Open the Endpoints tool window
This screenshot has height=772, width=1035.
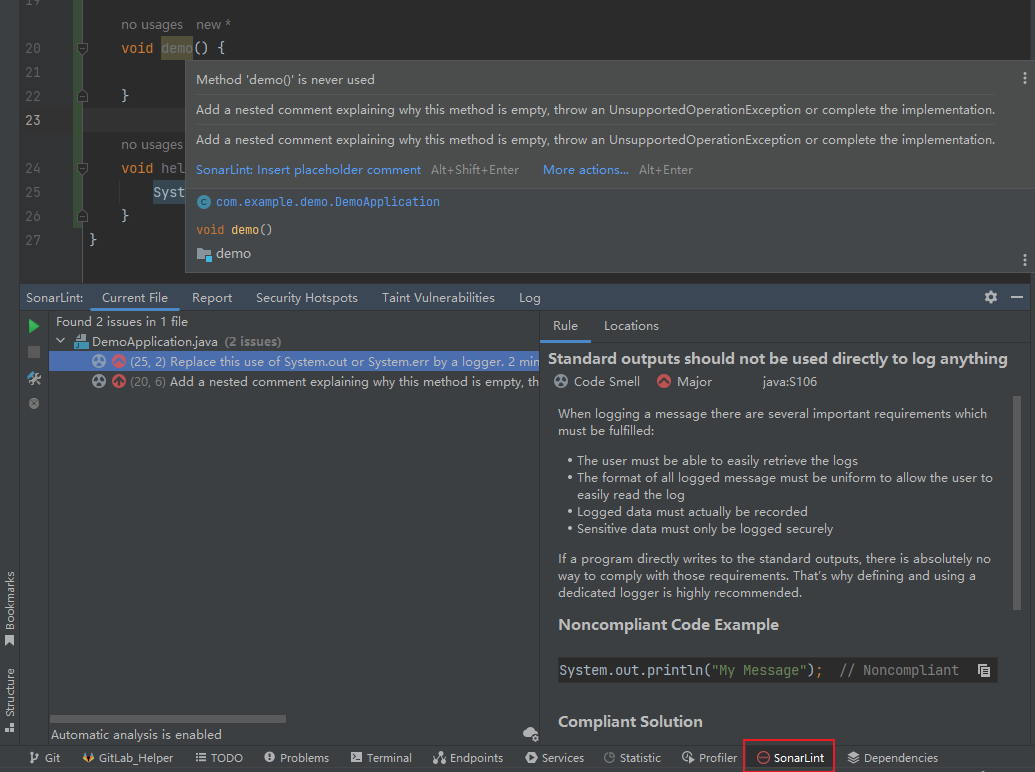pyautogui.click(x=468, y=757)
